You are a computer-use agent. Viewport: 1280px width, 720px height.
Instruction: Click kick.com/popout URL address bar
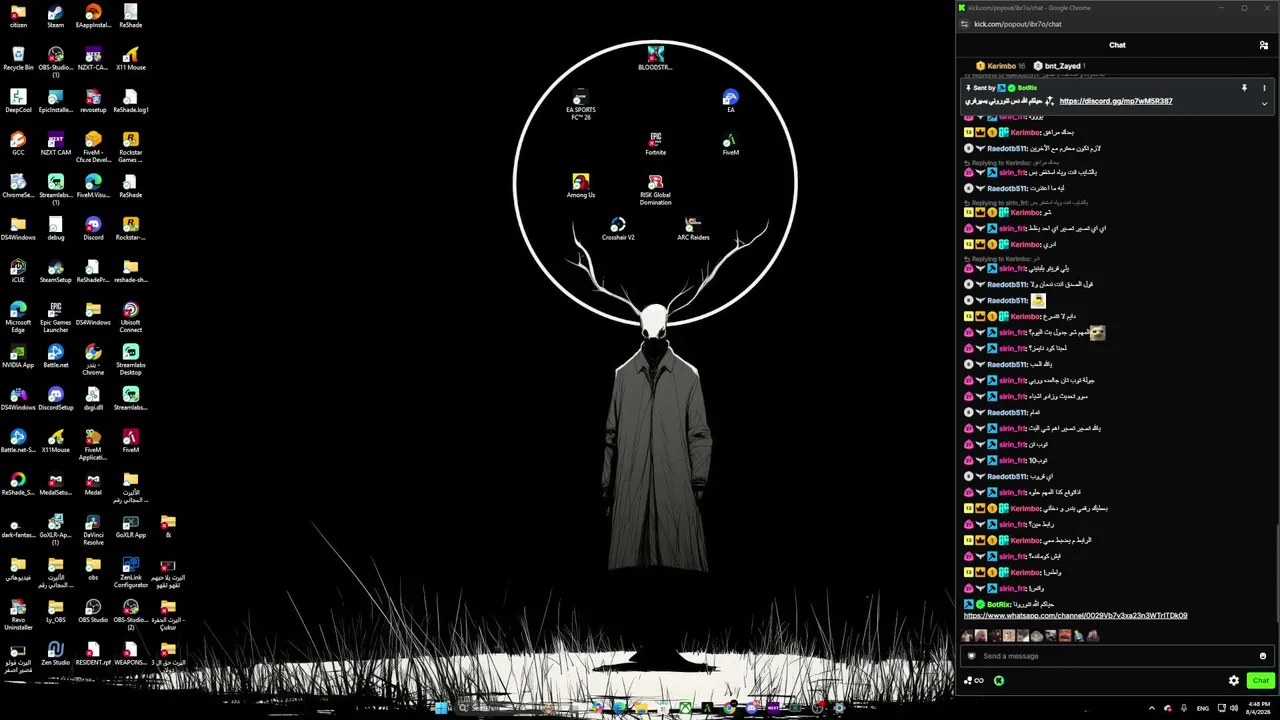(1018, 24)
